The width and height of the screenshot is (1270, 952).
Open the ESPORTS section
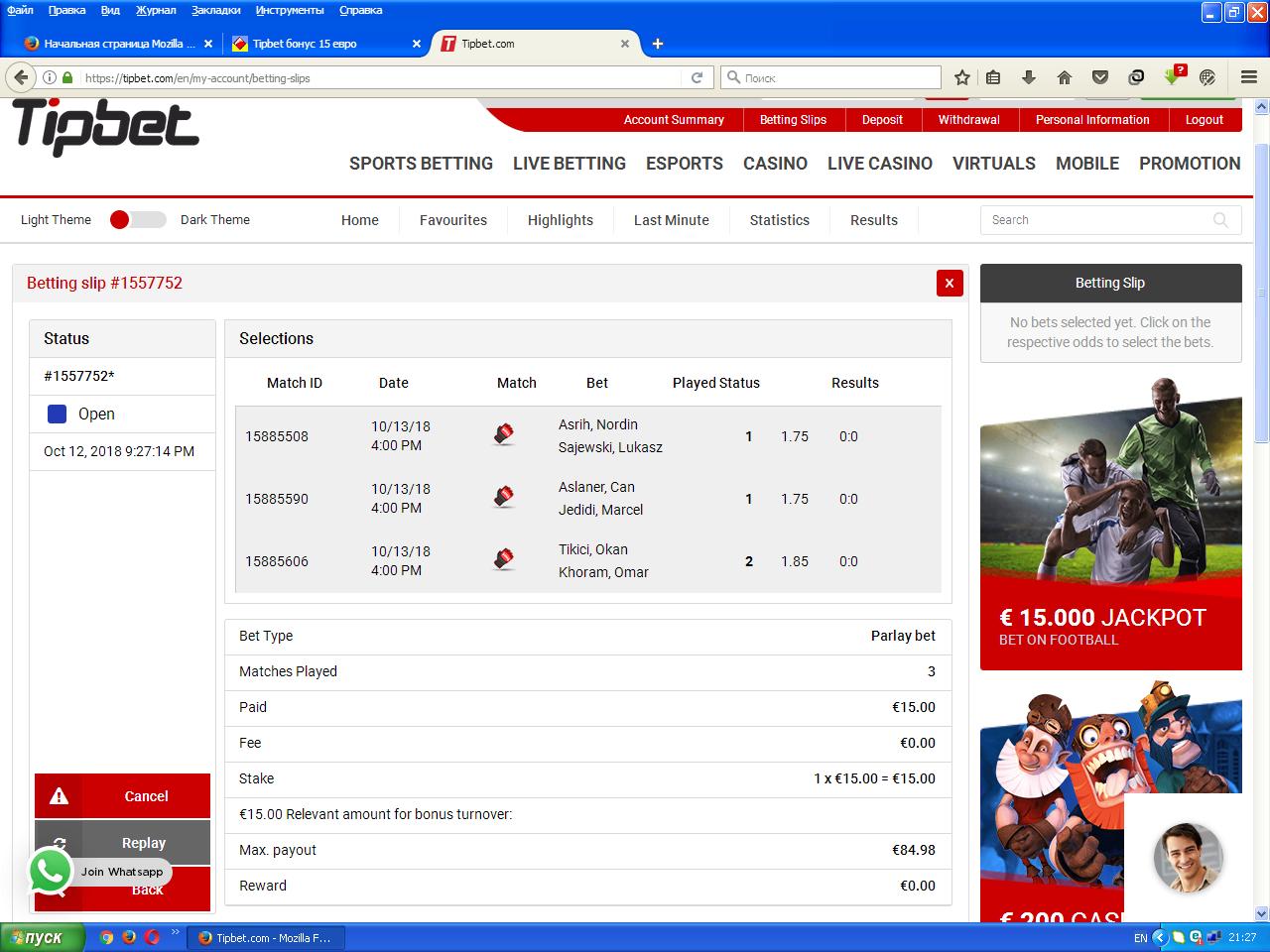tap(685, 164)
